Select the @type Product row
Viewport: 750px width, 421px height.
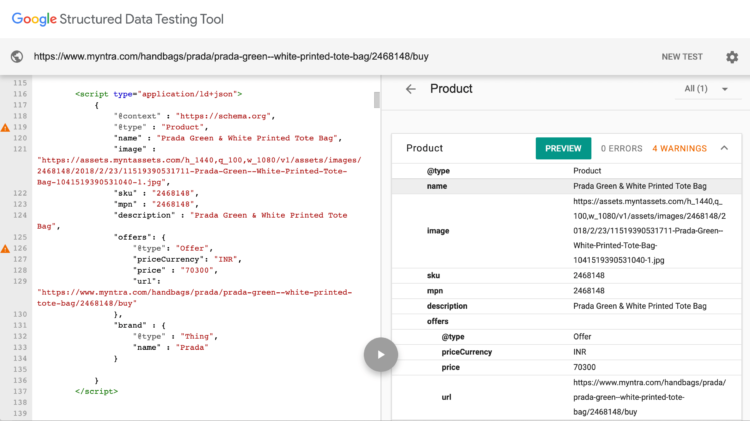pyautogui.click(x=567, y=171)
